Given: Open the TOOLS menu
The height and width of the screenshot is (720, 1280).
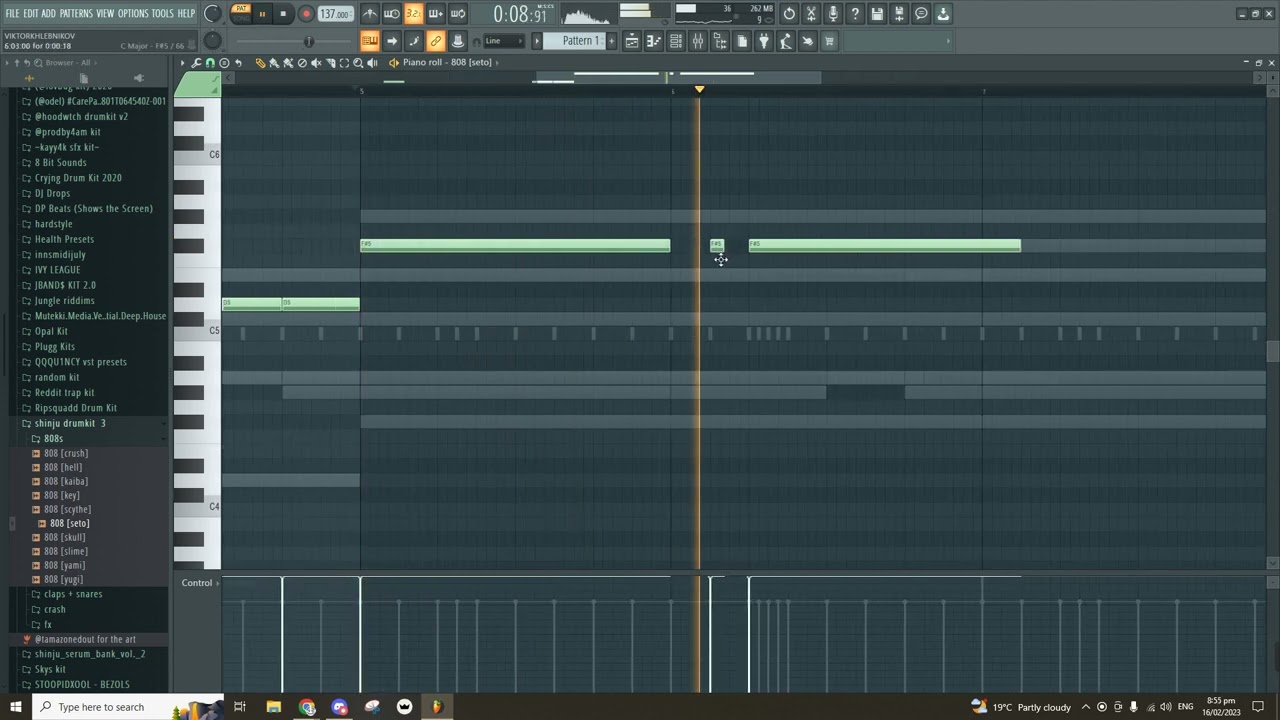Looking at the screenshot, I should (163, 13).
